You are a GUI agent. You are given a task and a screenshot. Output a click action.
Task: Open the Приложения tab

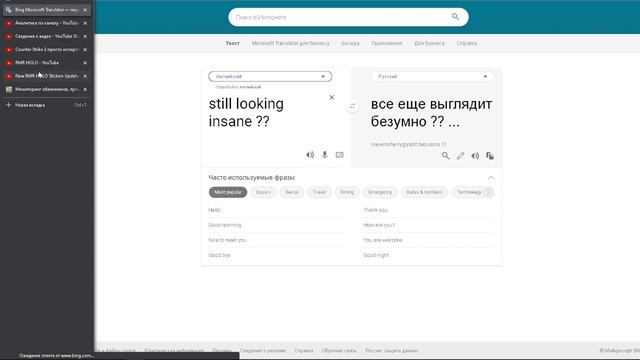pyautogui.click(x=387, y=43)
